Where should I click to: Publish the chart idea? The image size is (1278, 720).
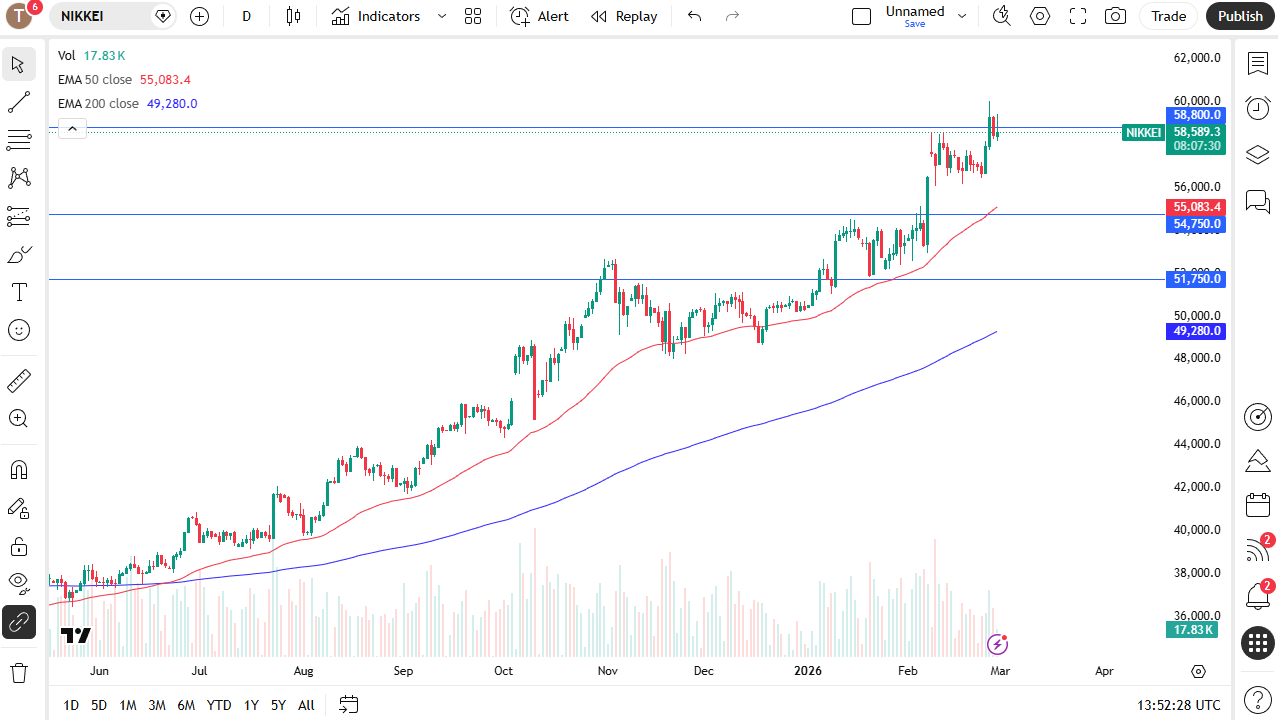[x=1240, y=16]
